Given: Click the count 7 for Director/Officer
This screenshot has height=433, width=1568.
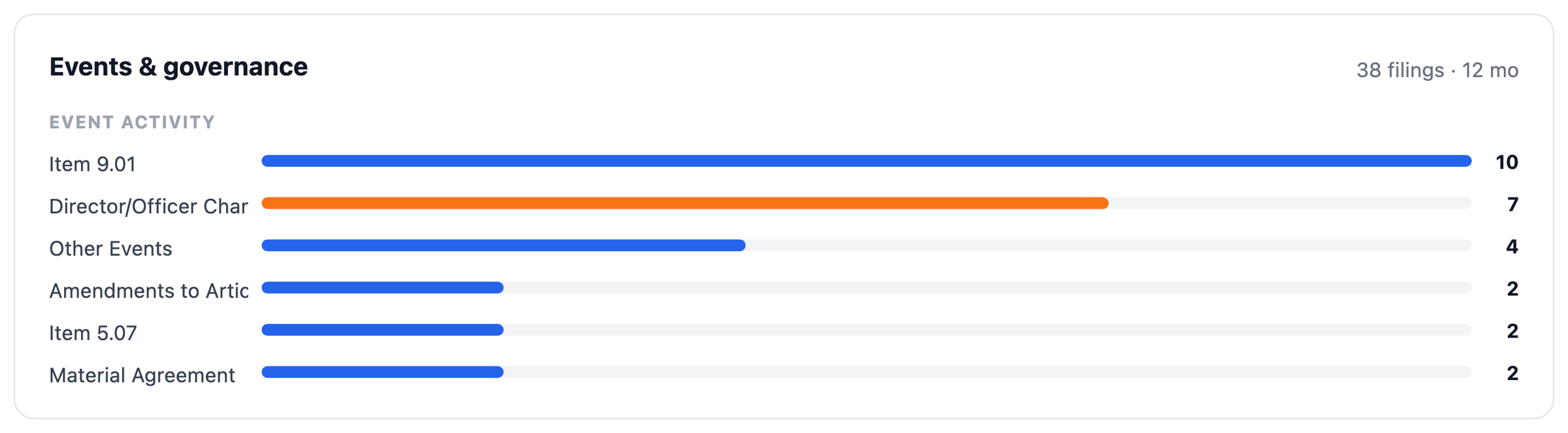Looking at the screenshot, I should pyautogui.click(x=1512, y=204).
